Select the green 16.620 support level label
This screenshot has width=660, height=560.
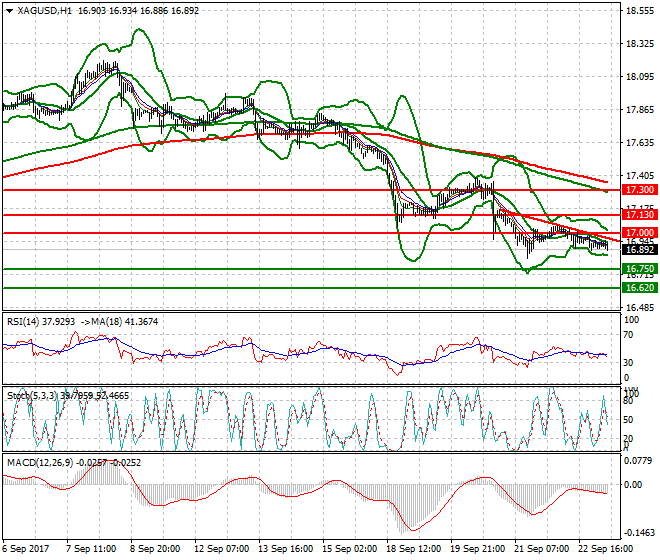tap(638, 288)
